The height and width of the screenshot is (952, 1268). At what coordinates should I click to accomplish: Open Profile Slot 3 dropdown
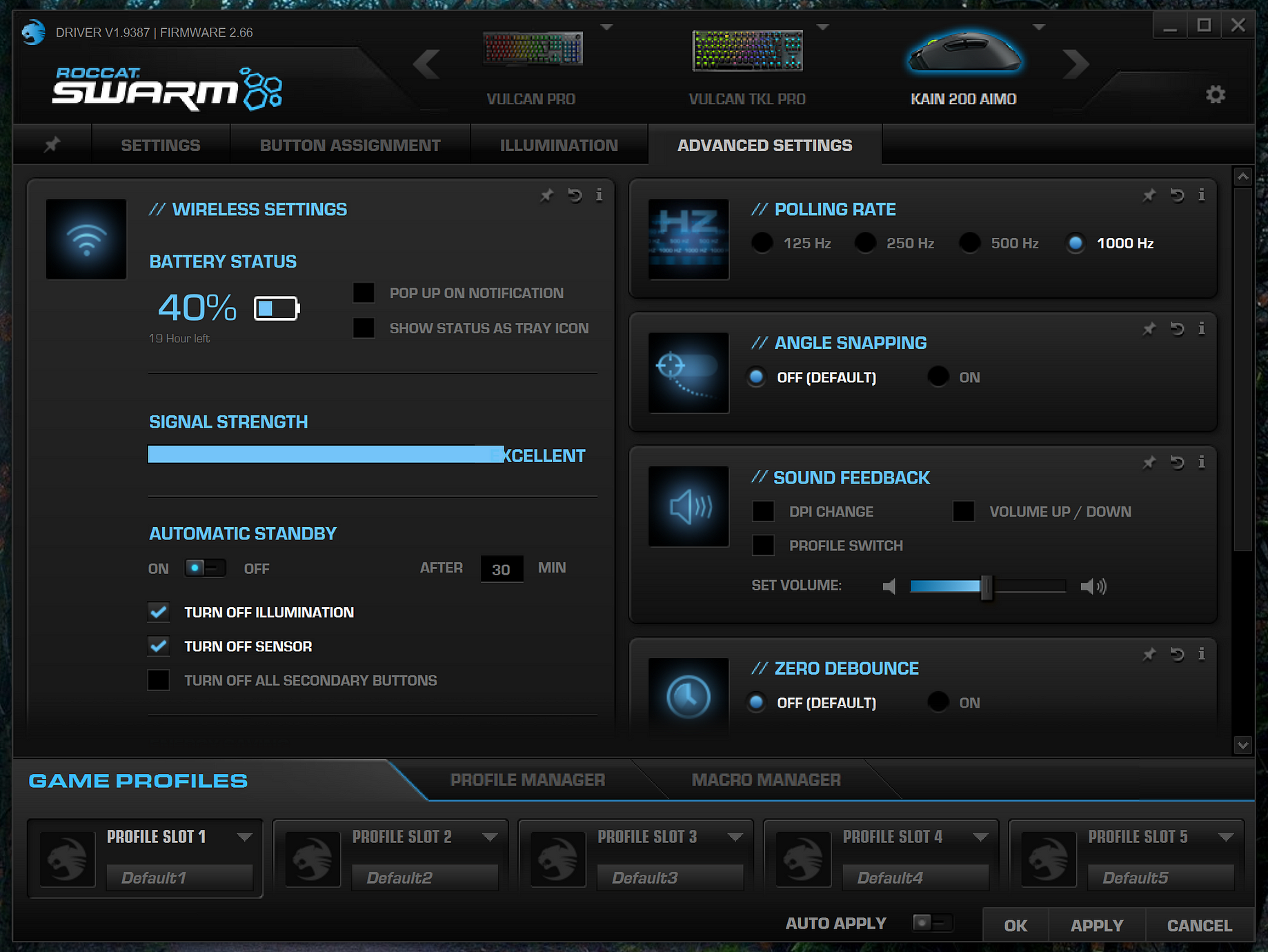point(735,837)
